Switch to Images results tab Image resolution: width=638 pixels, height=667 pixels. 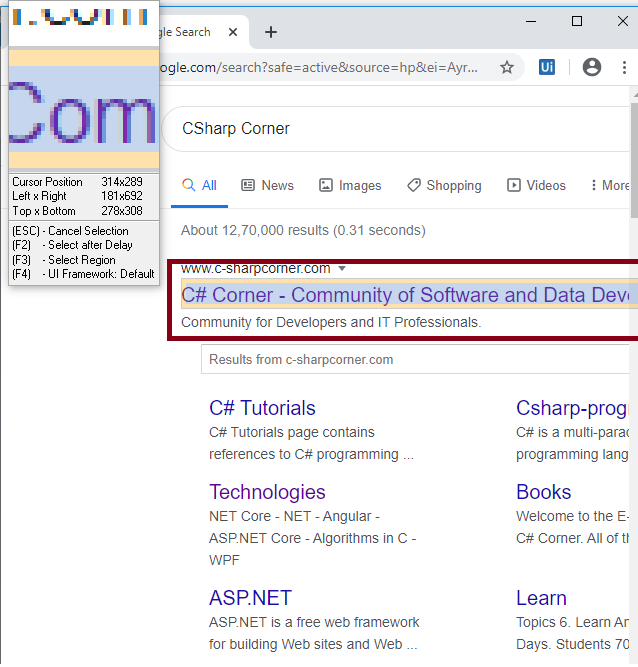pyautogui.click(x=350, y=185)
